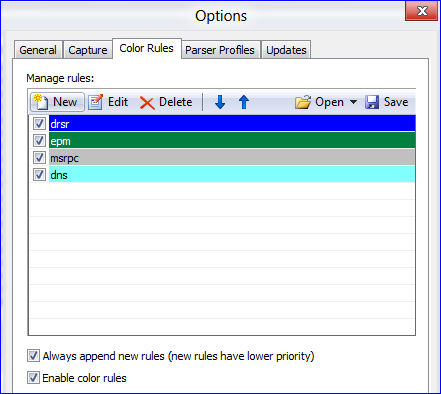Close the Options dialog
The image size is (441, 394).
(x=422, y=11)
